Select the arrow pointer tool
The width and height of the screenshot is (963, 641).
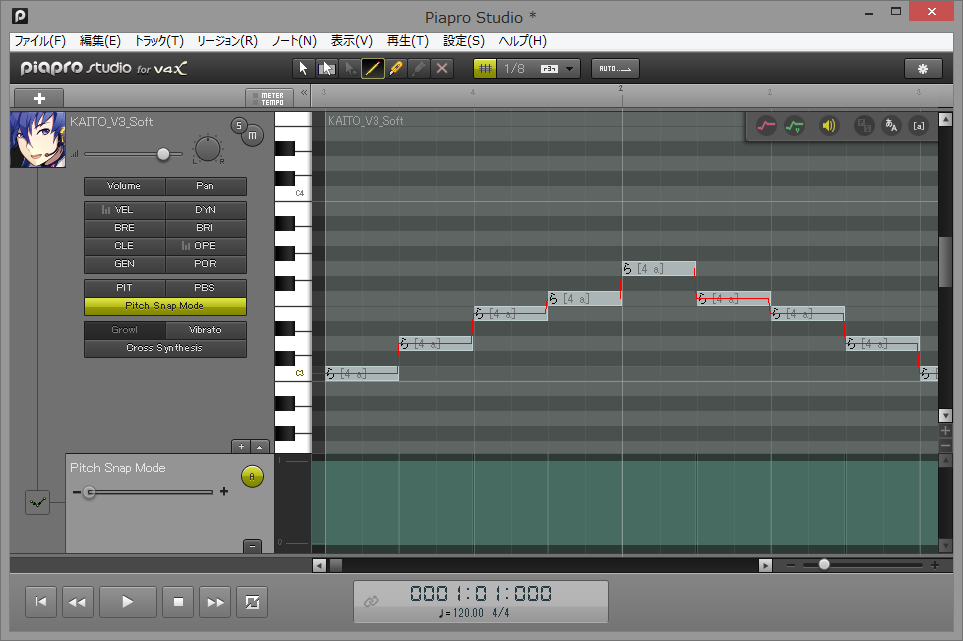coord(303,68)
